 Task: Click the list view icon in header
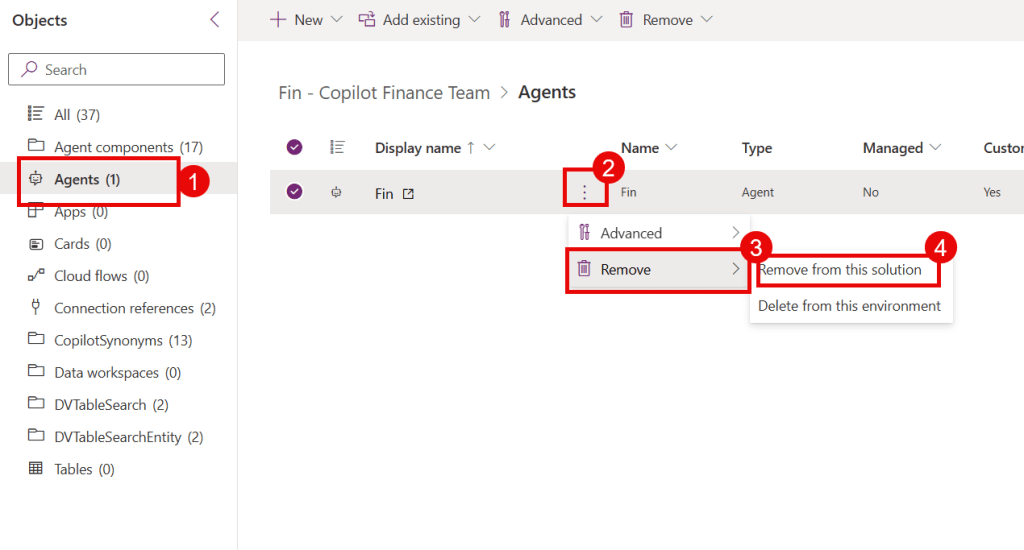point(337,148)
